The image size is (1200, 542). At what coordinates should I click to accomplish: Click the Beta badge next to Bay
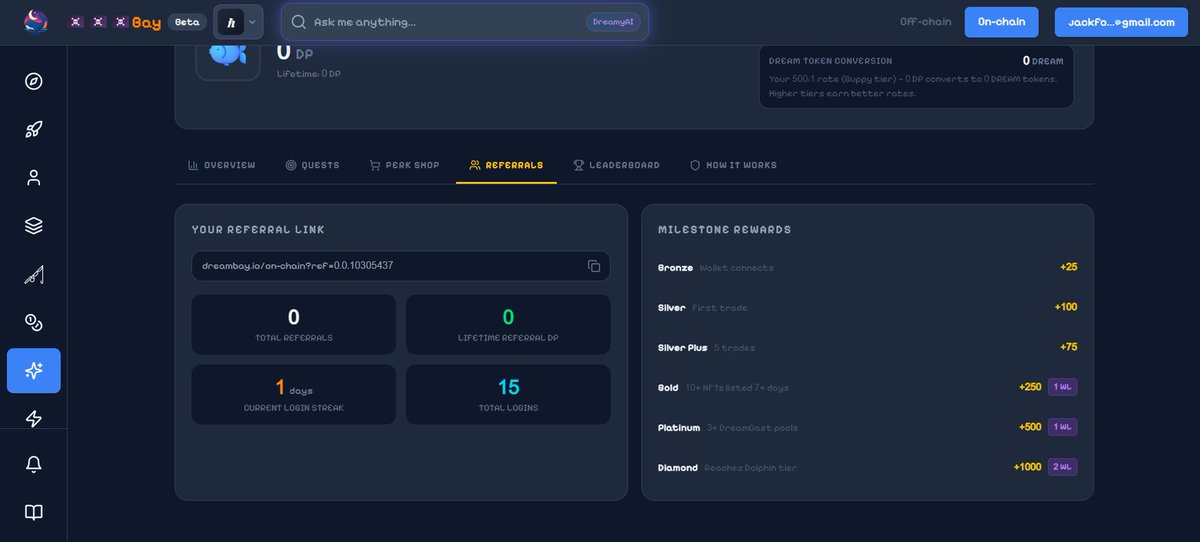(185, 22)
